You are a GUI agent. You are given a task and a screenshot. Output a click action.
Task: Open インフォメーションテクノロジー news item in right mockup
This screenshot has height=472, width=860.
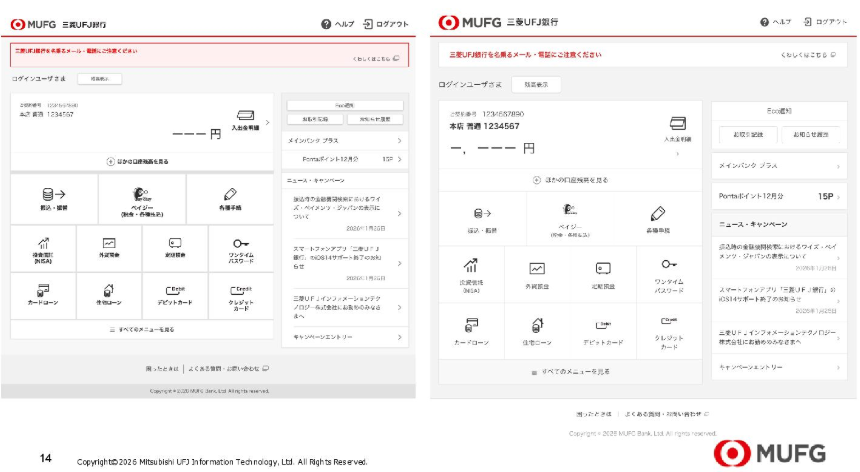tap(779, 338)
